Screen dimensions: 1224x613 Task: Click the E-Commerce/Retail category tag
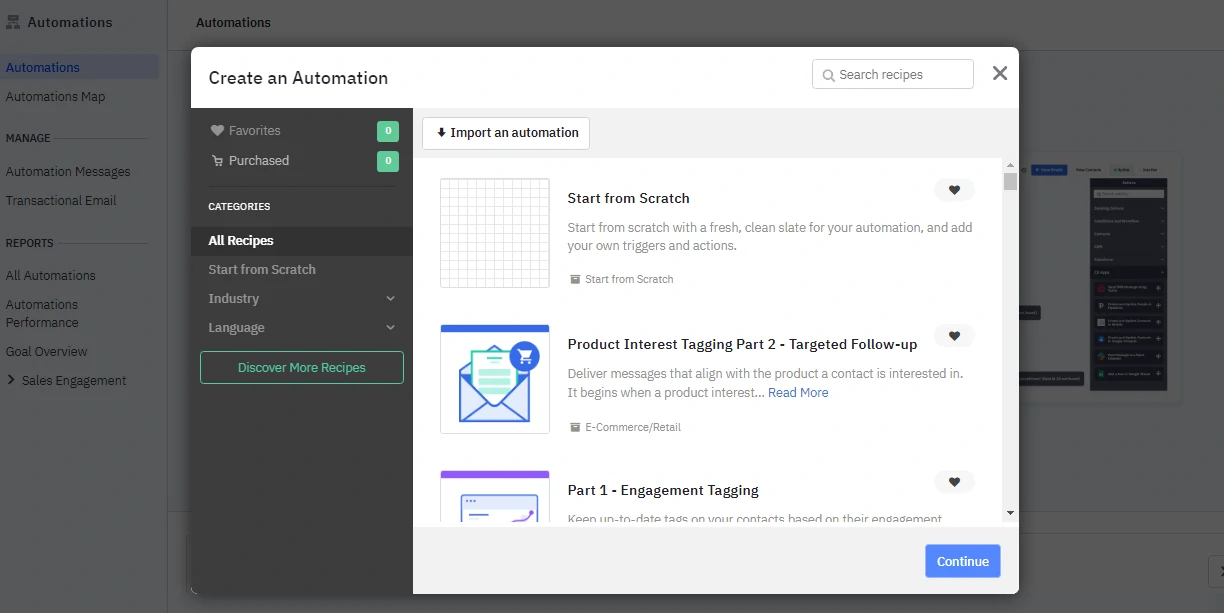tap(625, 427)
